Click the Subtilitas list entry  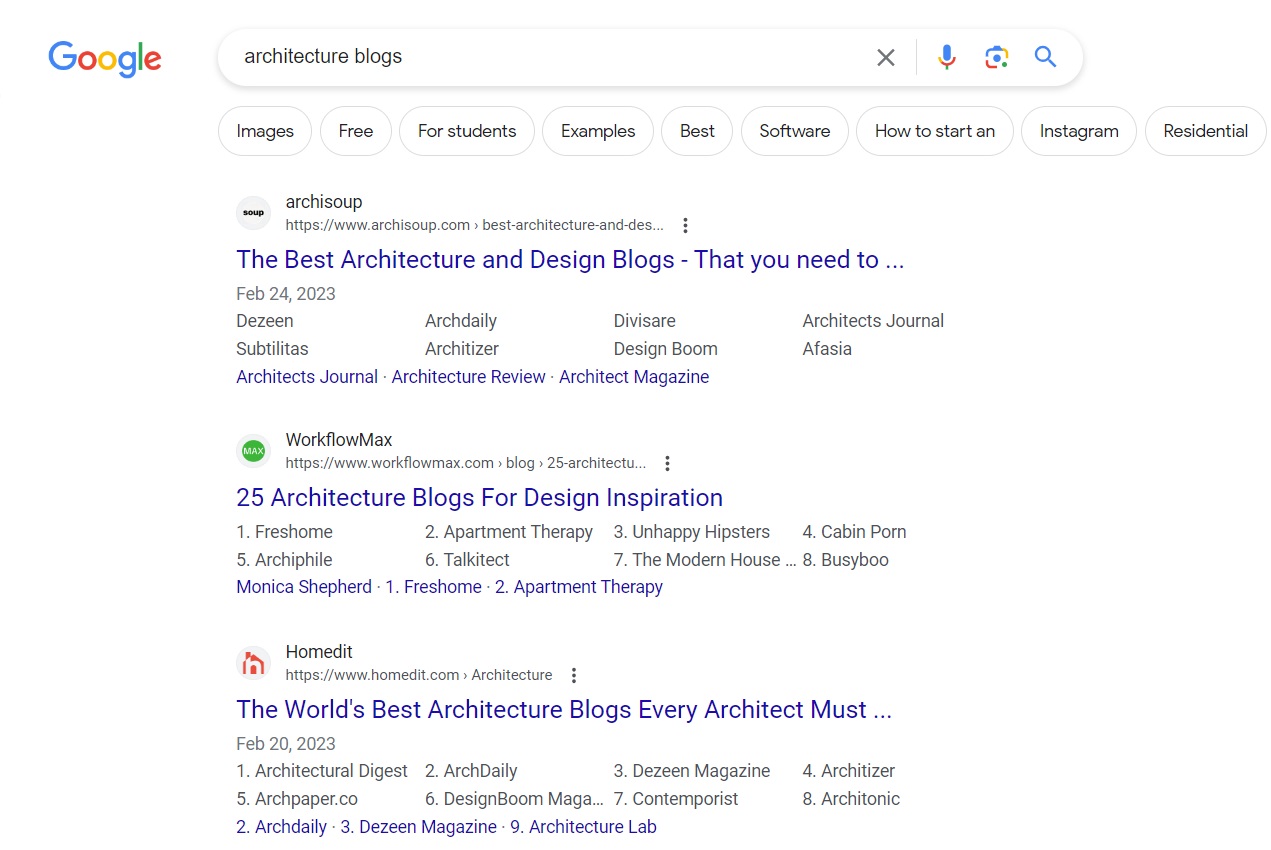[x=272, y=349]
